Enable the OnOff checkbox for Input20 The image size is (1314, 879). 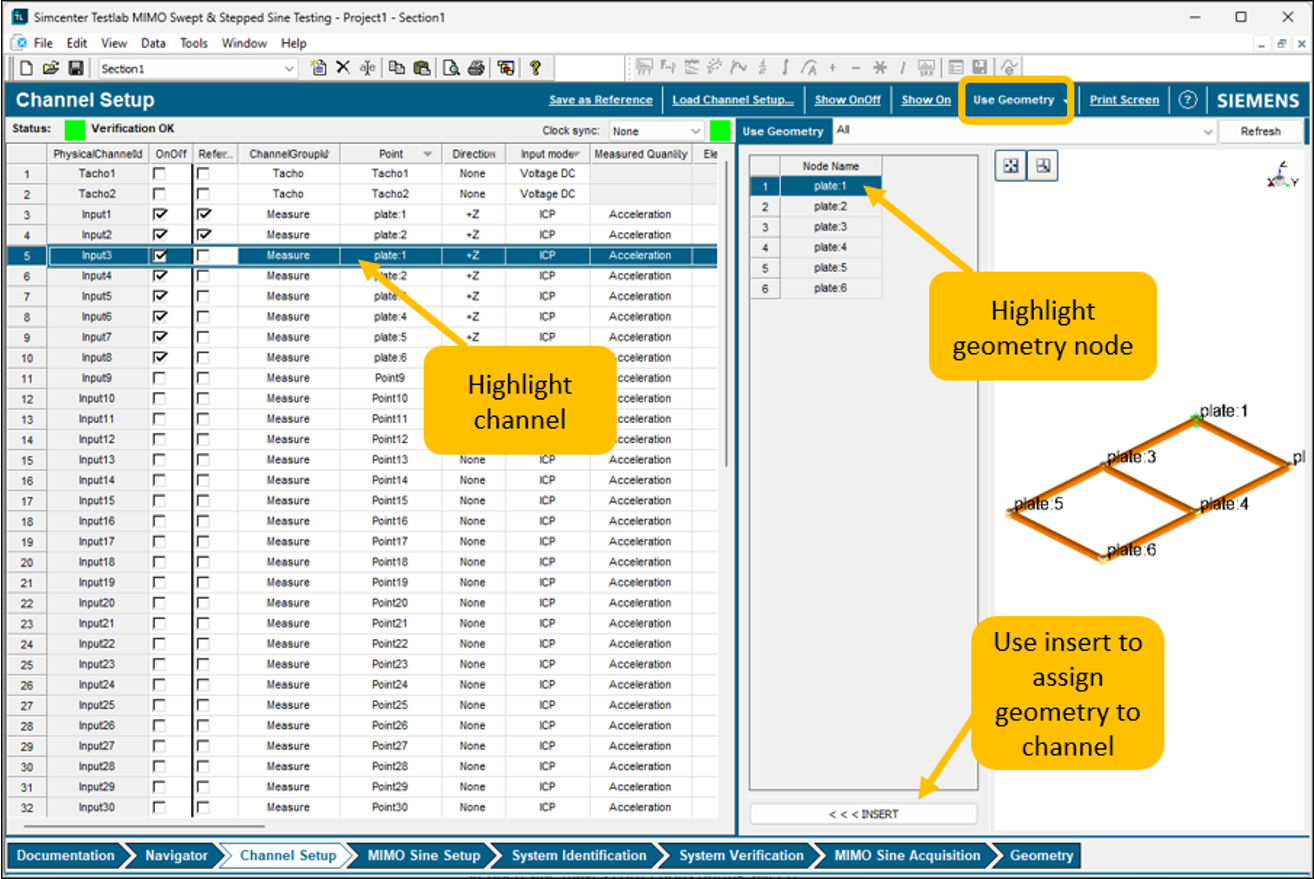click(159, 603)
